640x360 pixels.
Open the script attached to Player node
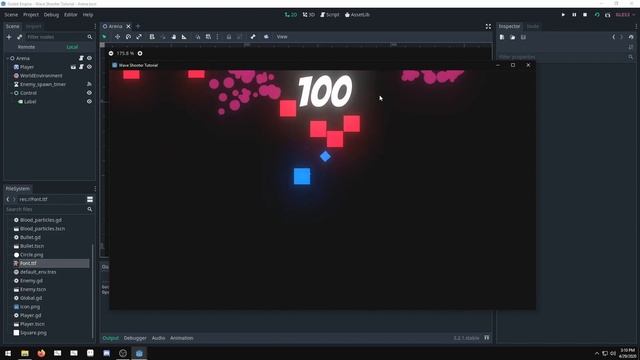pos(81,67)
